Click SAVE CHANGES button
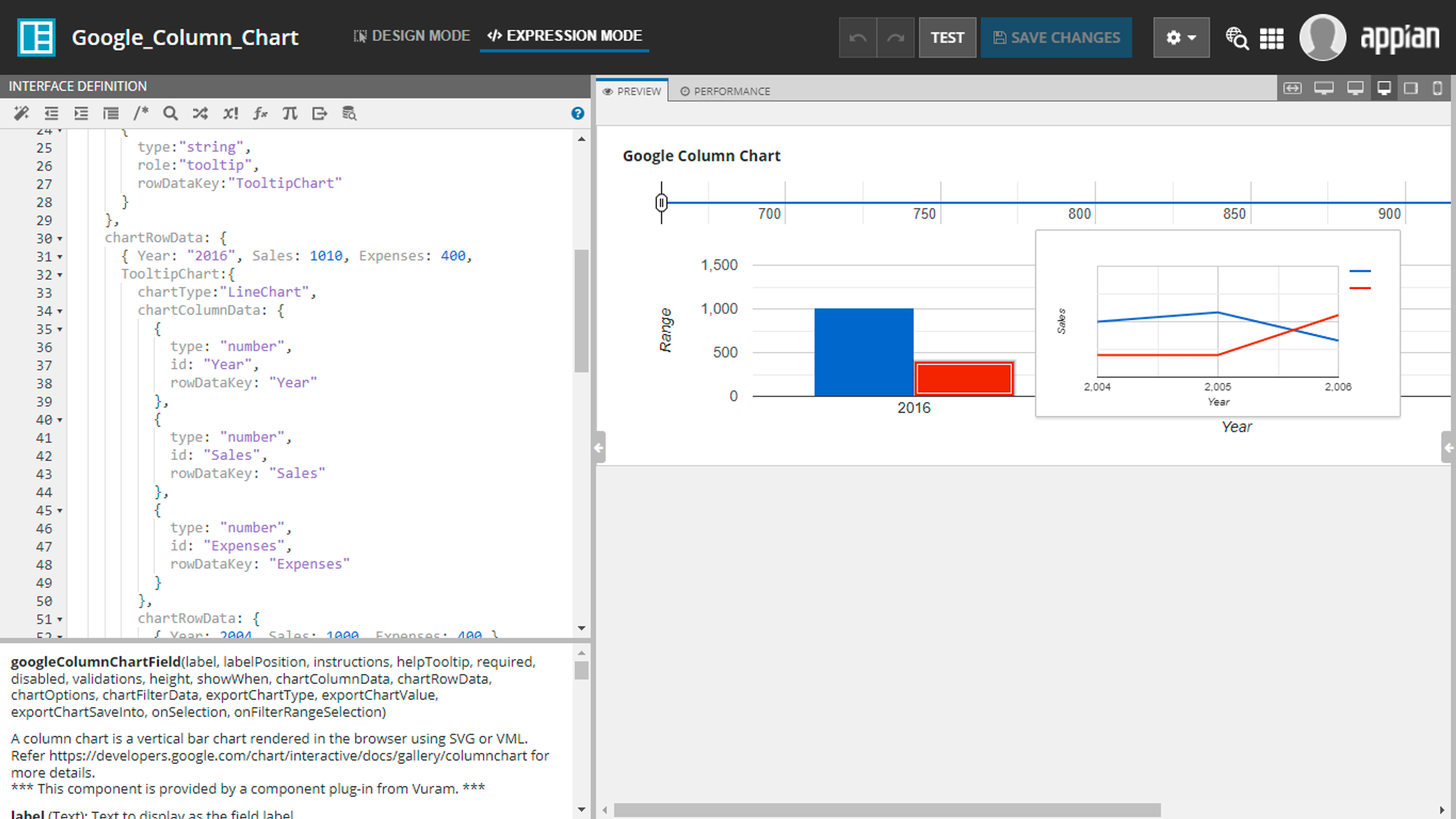The height and width of the screenshot is (819, 1456). tap(1056, 37)
